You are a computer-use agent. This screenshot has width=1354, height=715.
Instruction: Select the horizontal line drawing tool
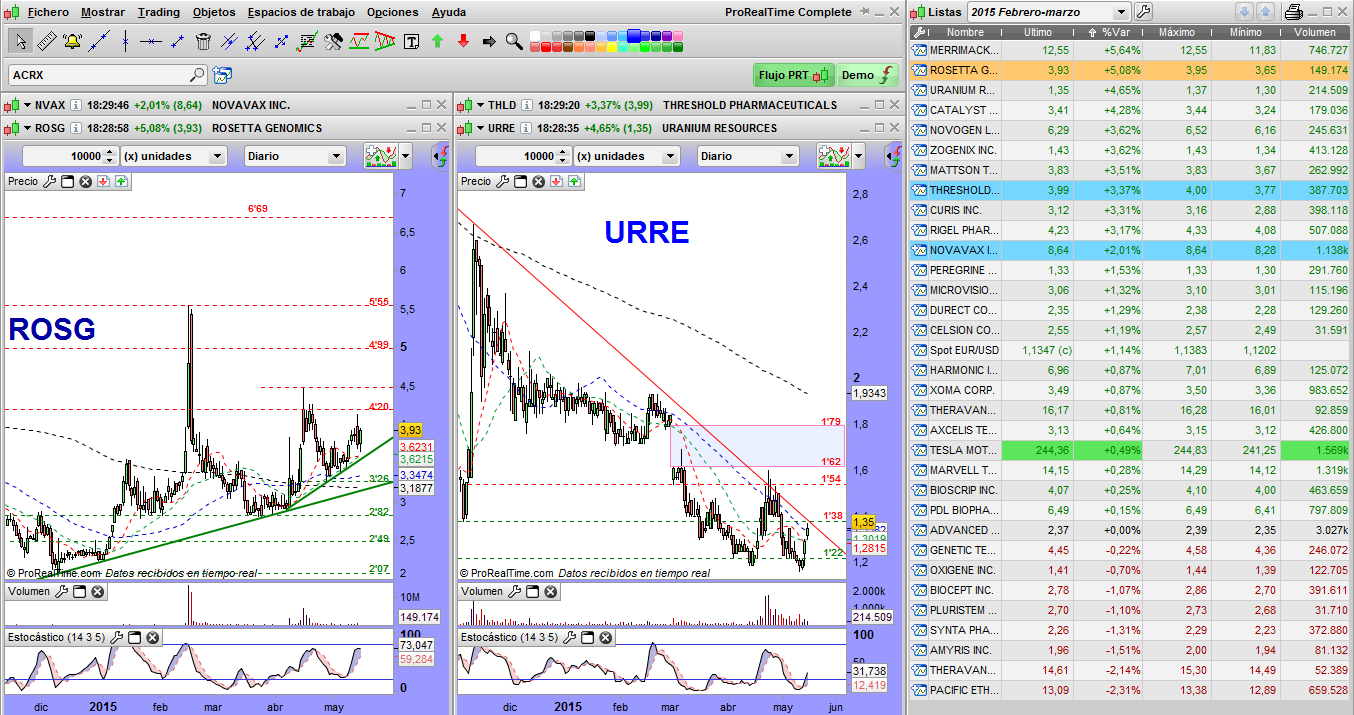coord(151,41)
